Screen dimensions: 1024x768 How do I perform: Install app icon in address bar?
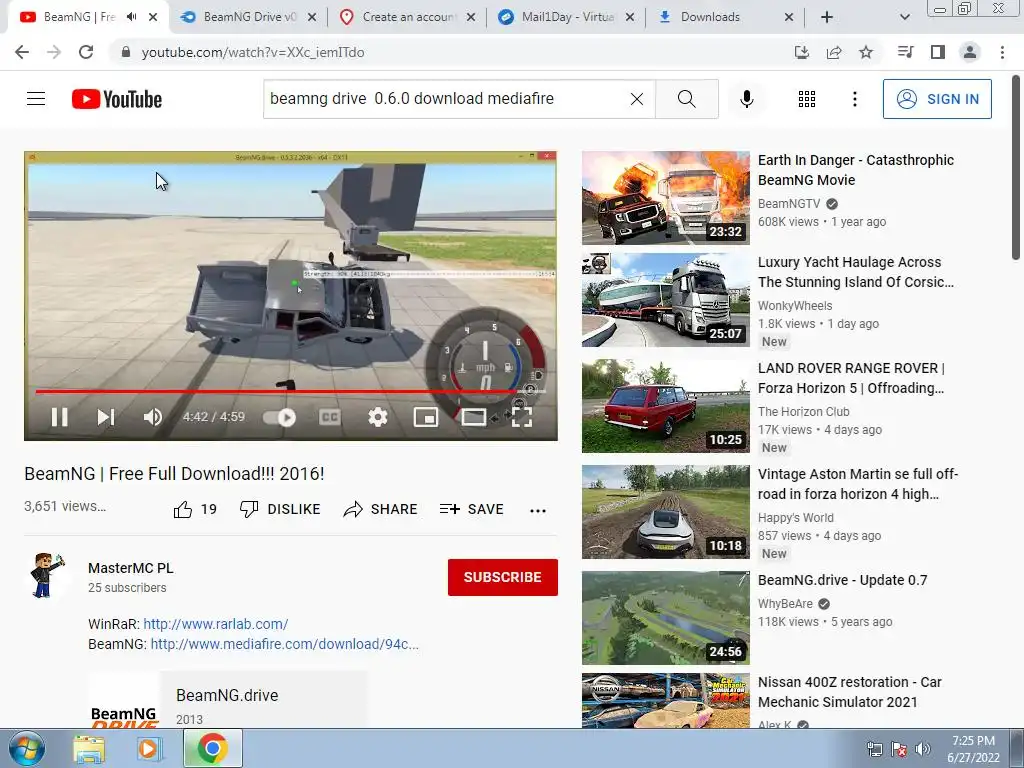[801, 52]
